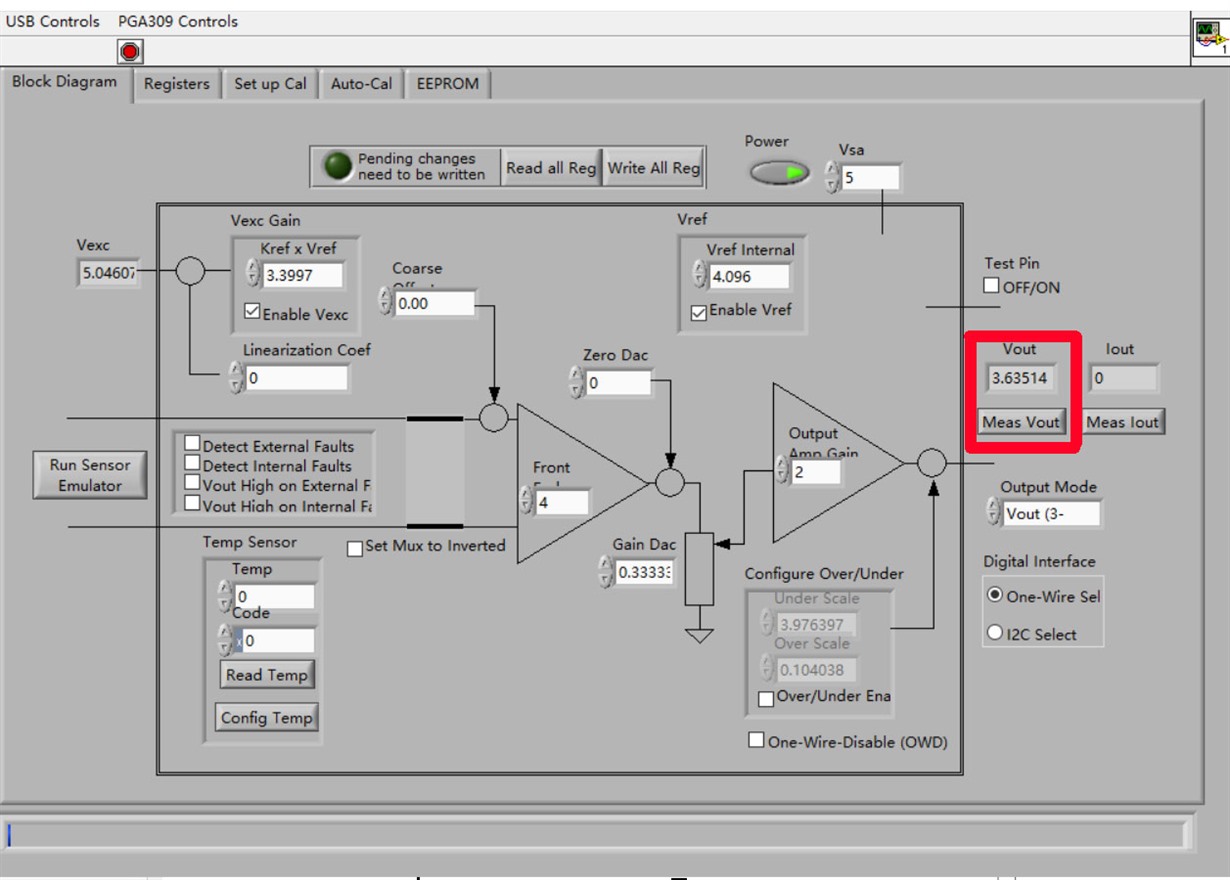Click the Vref Internal selector arrows

(699, 275)
